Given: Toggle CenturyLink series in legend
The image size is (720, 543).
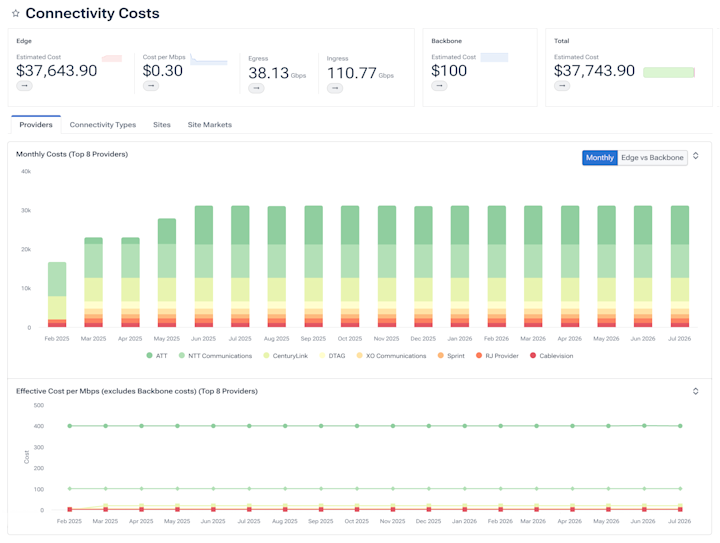Looking at the screenshot, I should click(x=286, y=356).
